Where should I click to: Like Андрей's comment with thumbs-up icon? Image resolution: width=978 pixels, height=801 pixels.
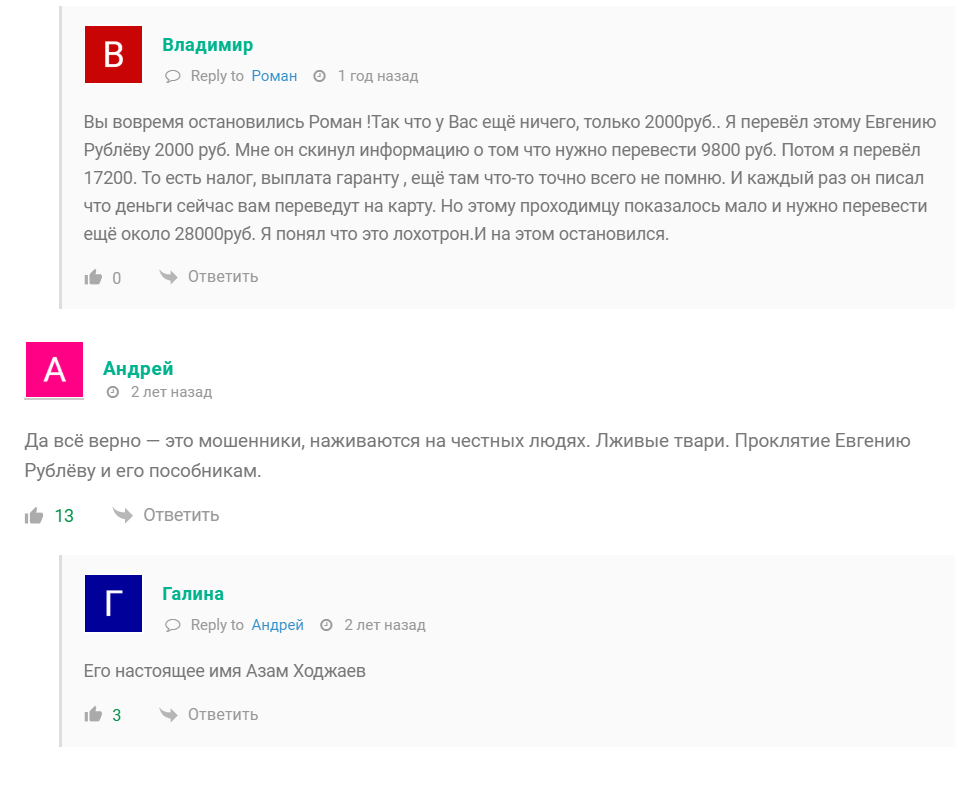[34, 515]
